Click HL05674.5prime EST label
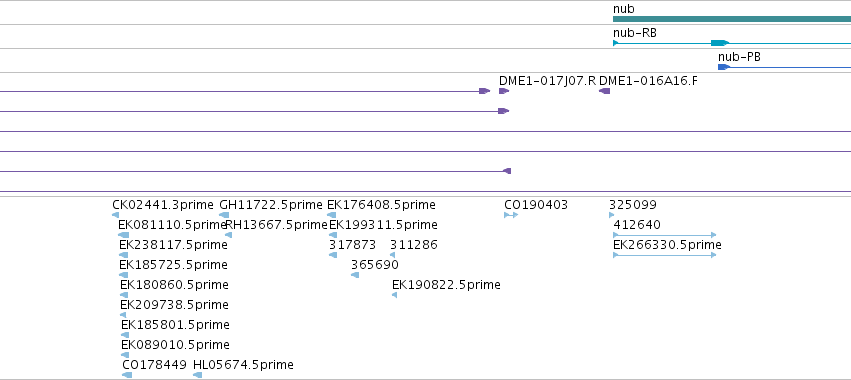The height and width of the screenshot is (380, 851). click(243, 365)
